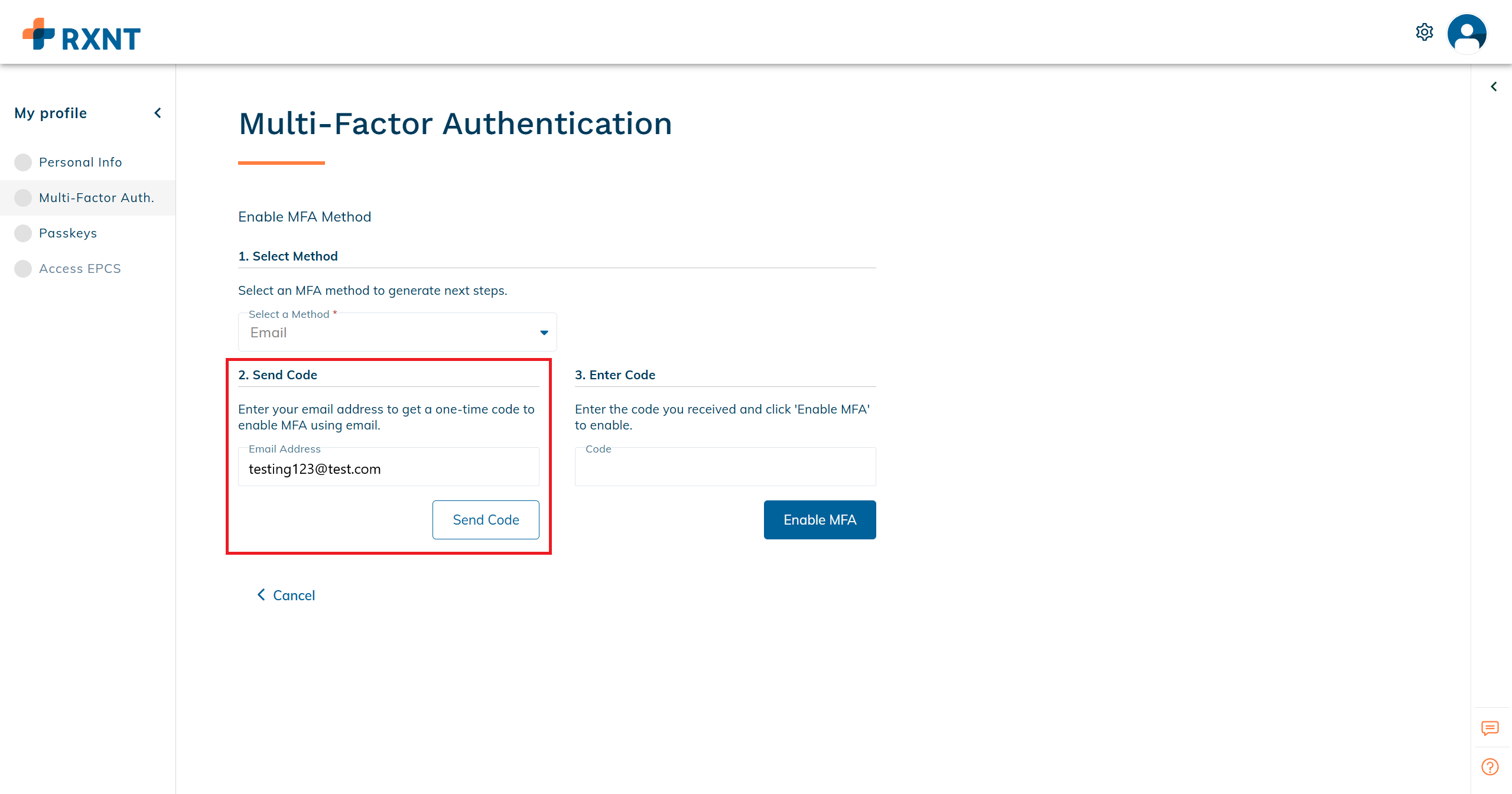Open the user profile avatar

(x=1467, y=34)
